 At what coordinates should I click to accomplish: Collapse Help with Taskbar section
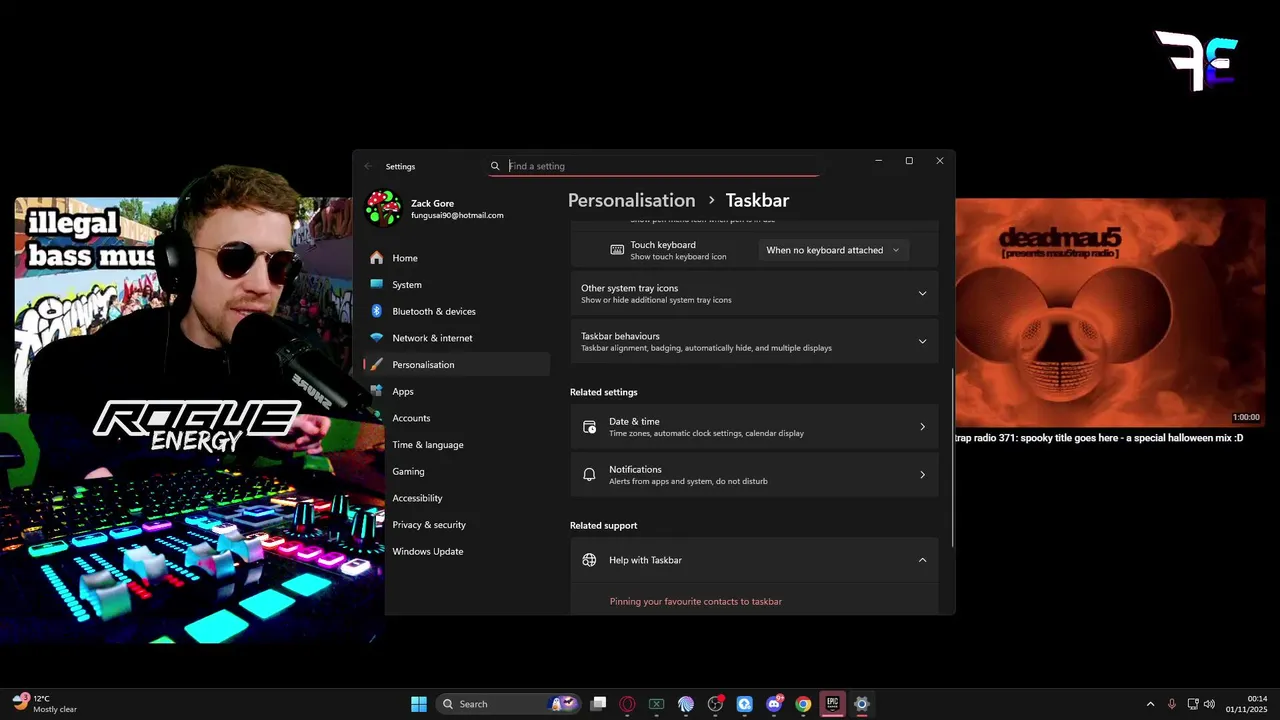click(754, 560)
